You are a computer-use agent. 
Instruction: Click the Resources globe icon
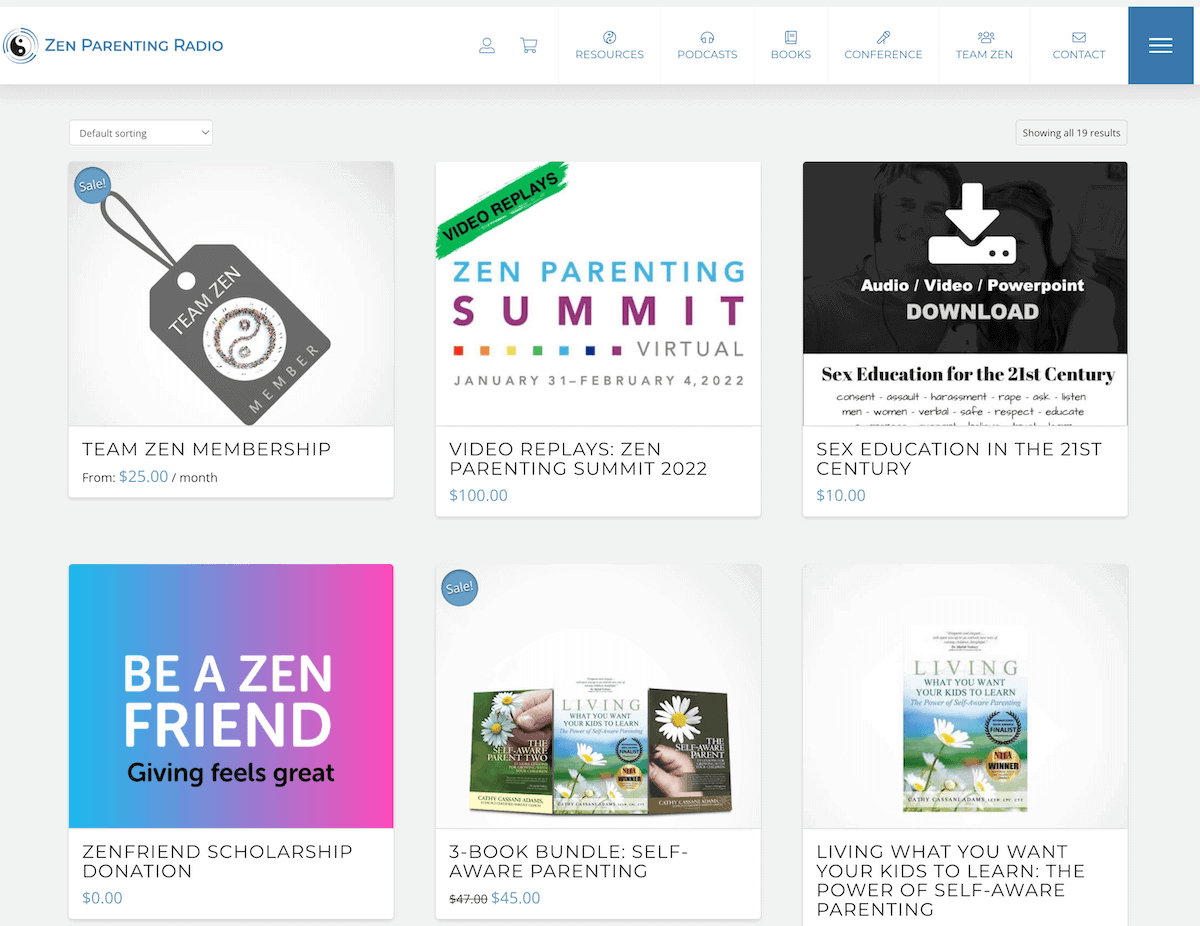[x=609, y=37]
